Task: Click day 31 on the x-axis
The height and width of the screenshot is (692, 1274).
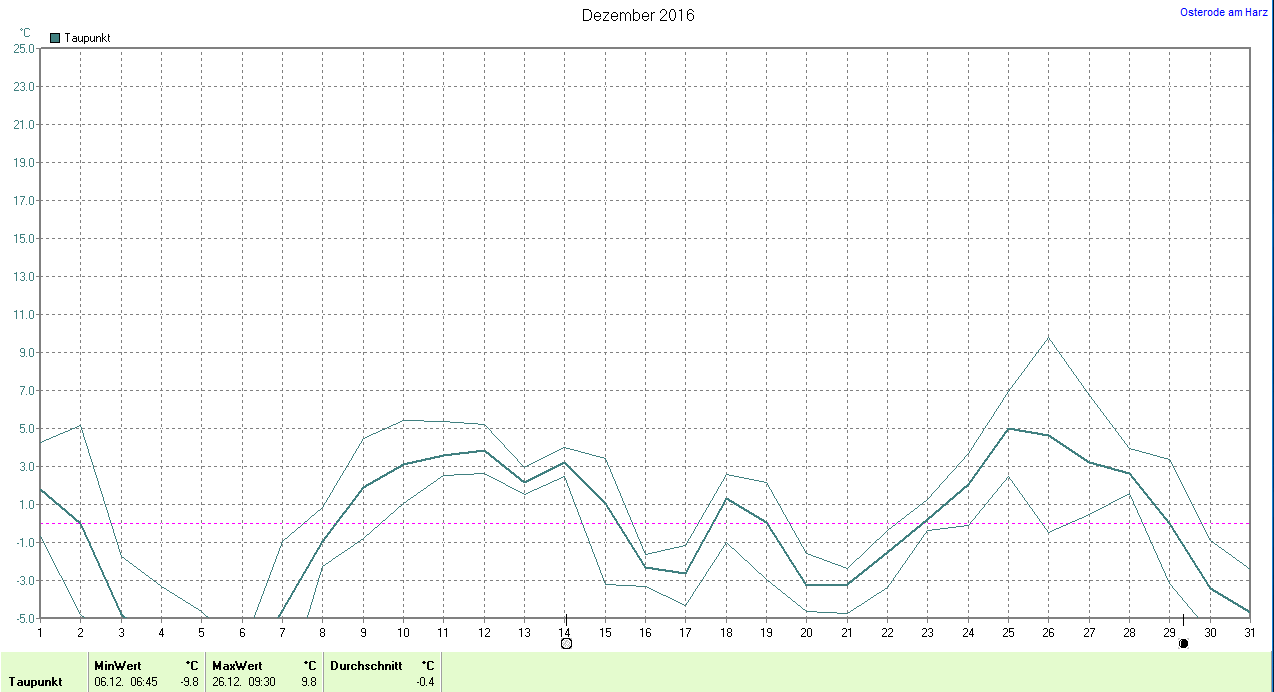Action: point(1250,632)
